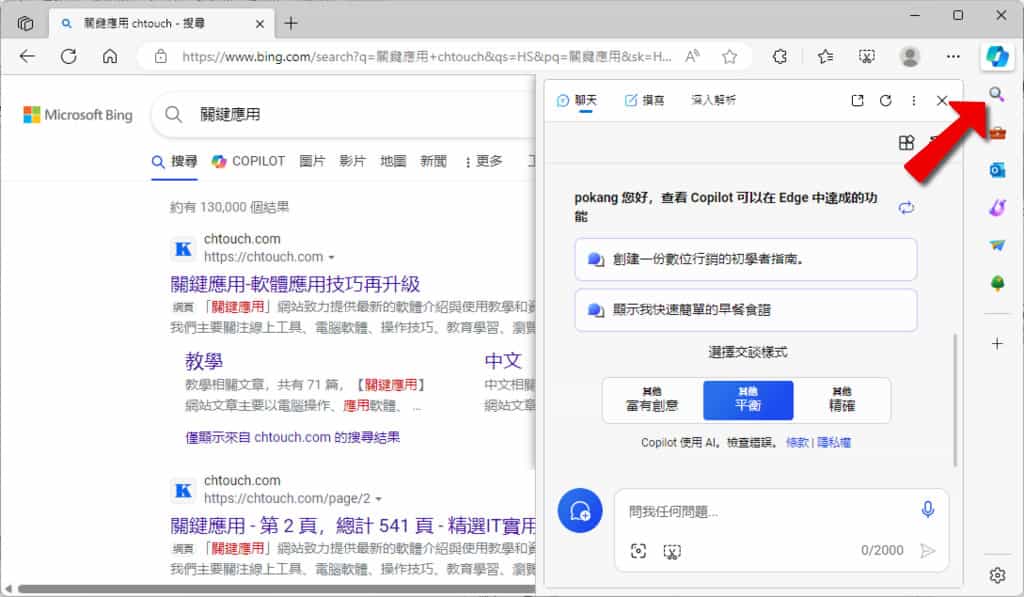Open the Extensions puzzle icon
The height and width of the screenshot is (597, 1024).
click(780, 57)
